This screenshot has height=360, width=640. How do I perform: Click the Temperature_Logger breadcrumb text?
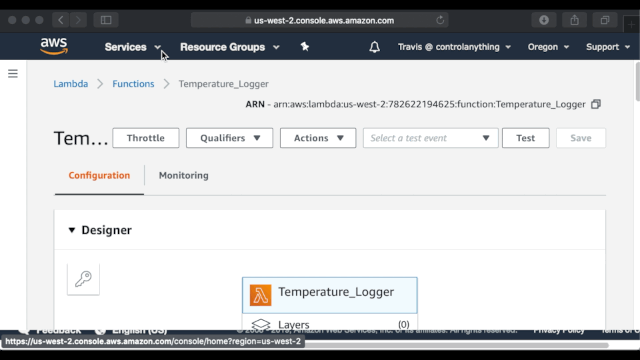pyautogui.click(x=224, y=84)
